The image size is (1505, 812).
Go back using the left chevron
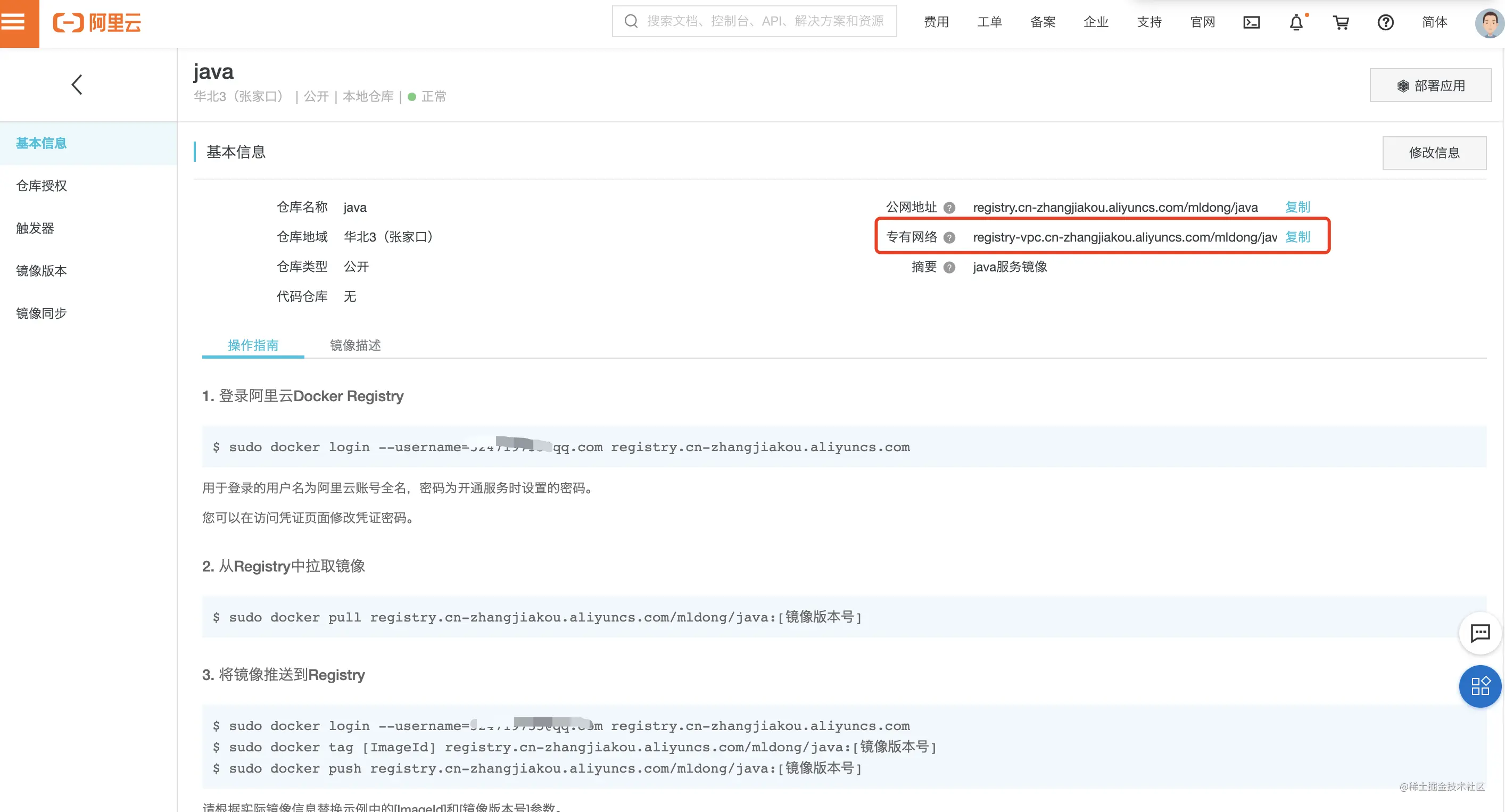(77, 85)
